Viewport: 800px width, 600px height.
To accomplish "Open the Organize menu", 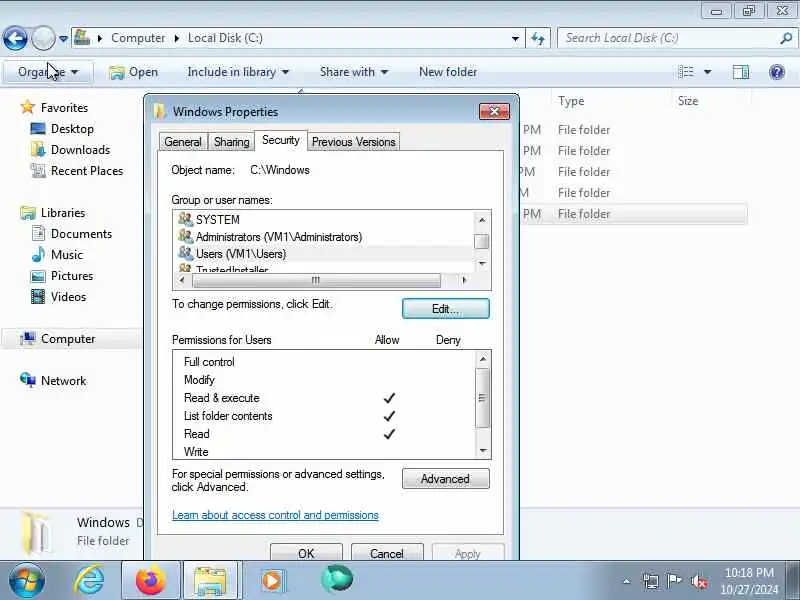I will pos(48,72).
